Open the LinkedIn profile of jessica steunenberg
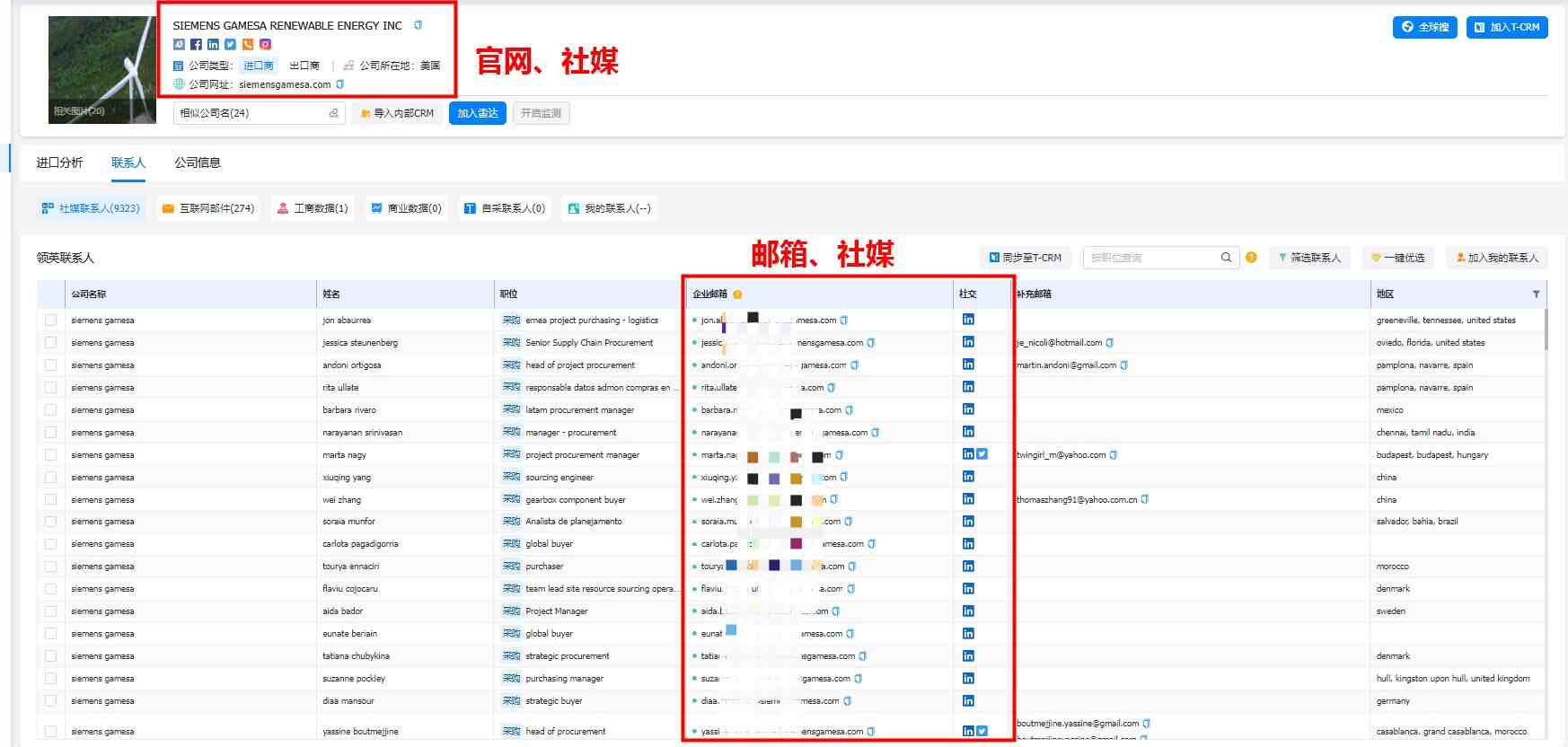The width and height of the screenshot is (1568, 747). point(968,342)
